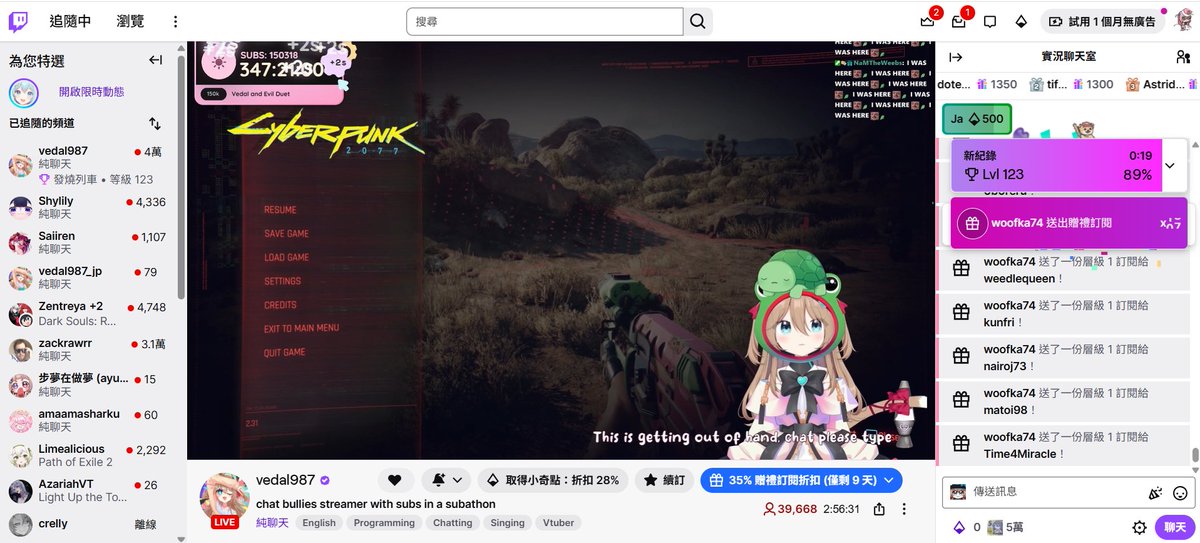Viewport: 1200px width, 543px height.
Task: Open zackrawrr channel in sidebar
Action: point(90,350)
